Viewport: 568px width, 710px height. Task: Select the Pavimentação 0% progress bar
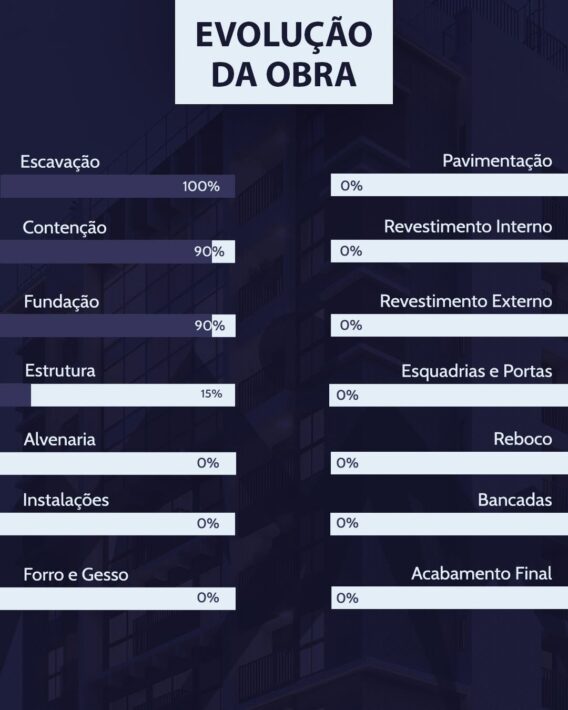click(449, 185)
